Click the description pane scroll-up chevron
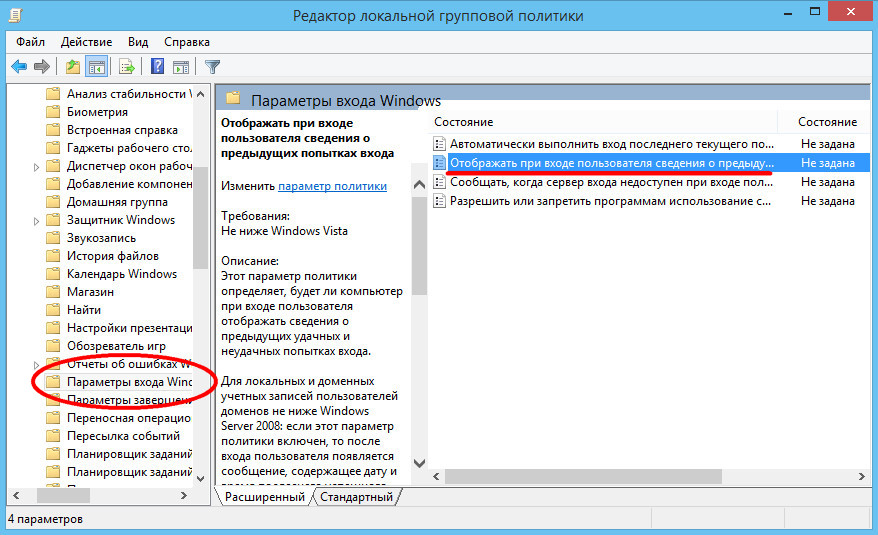878x535 pixels. [x=419, y=184]
